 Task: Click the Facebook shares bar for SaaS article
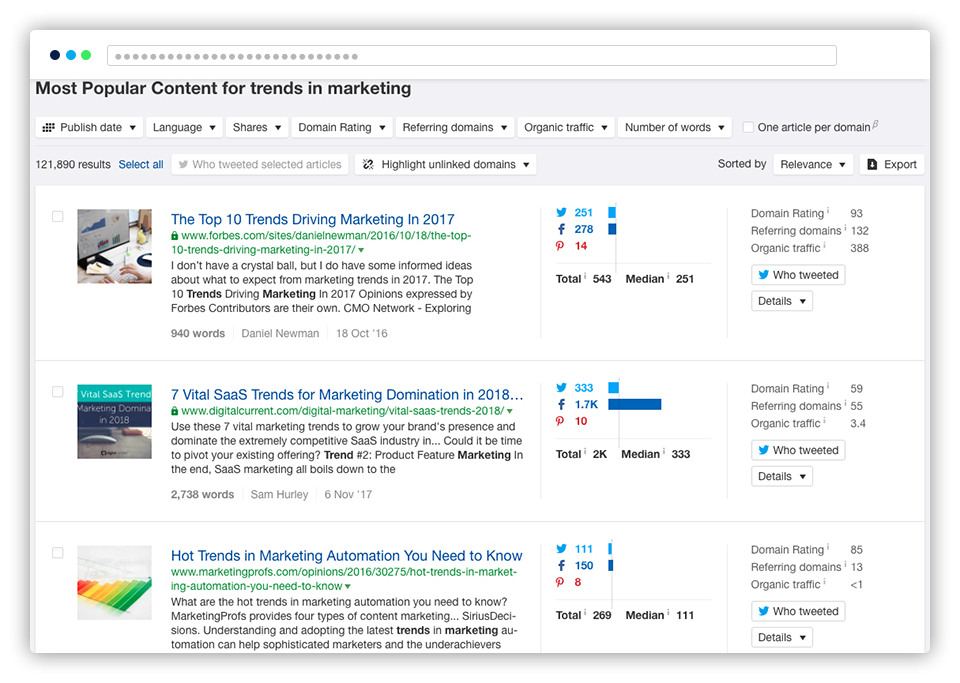tap(634, 405)
